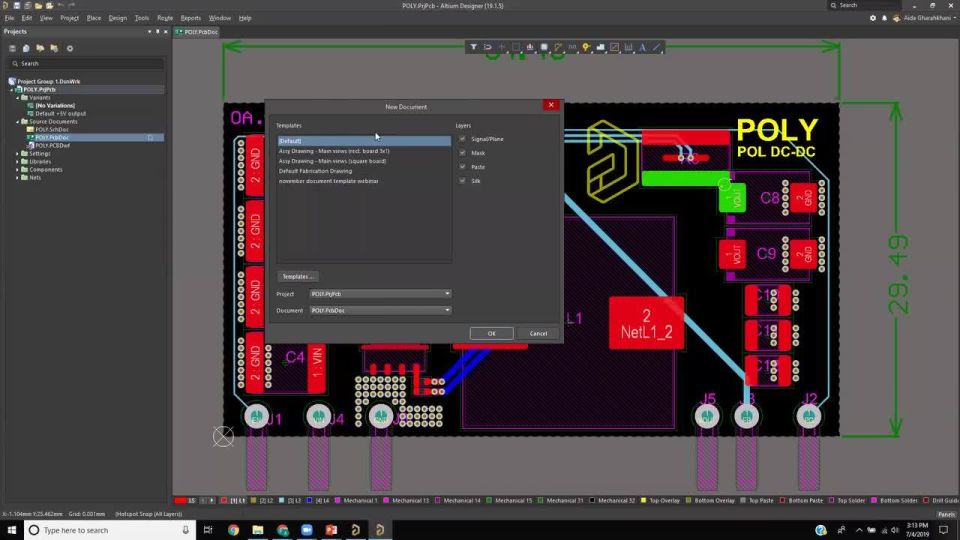The width and height of the screenshot is (960, 540).
Task: Click Cancel in New Document dialog
Action: click(538, 334)
